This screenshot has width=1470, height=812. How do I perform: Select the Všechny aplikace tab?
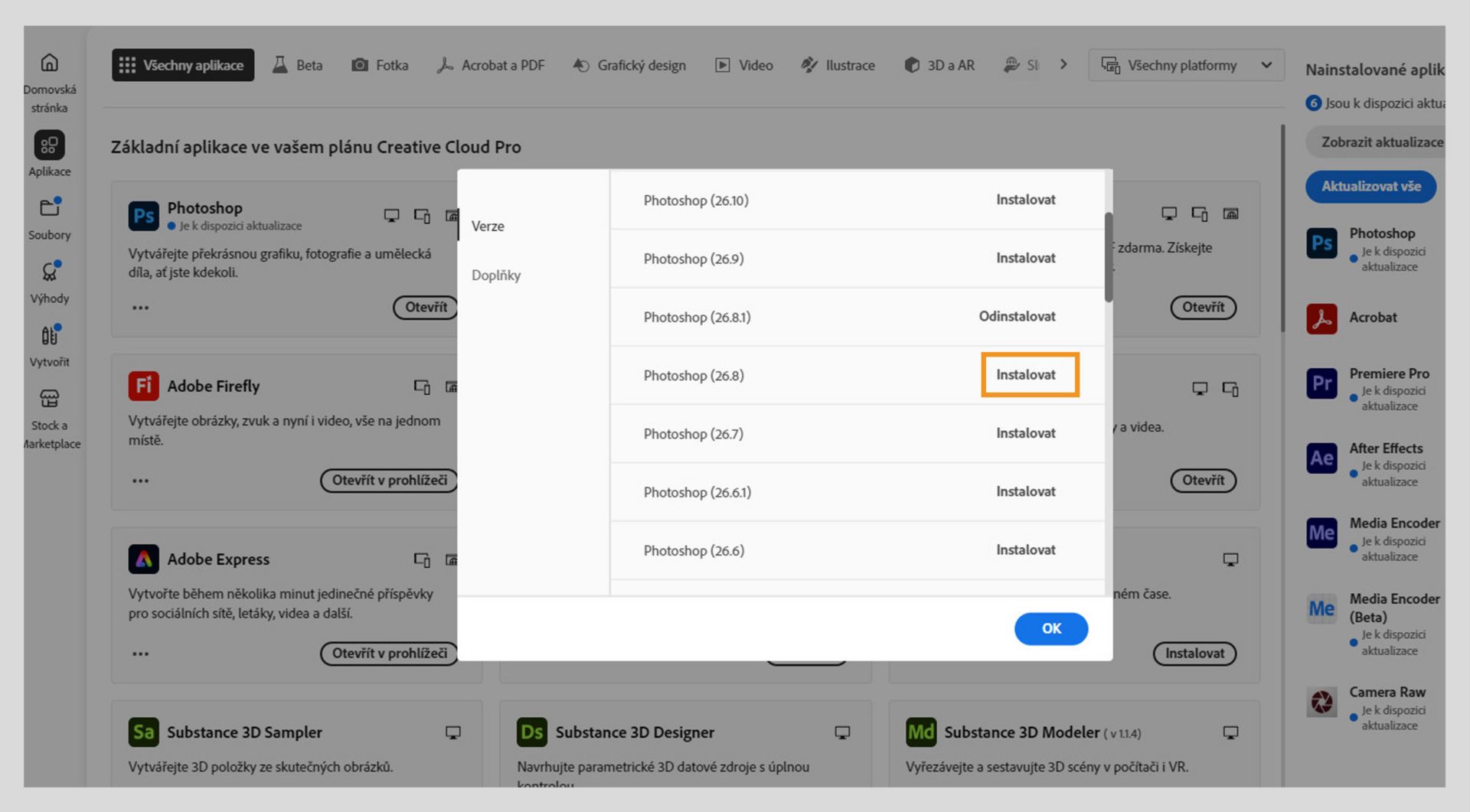point(183,65)
